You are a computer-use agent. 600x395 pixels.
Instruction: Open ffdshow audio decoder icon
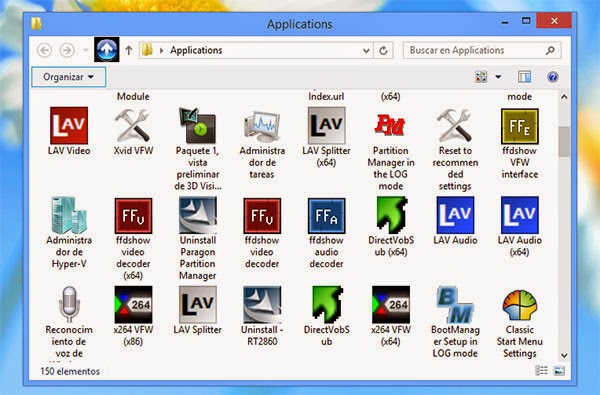[x=326, y=216]
